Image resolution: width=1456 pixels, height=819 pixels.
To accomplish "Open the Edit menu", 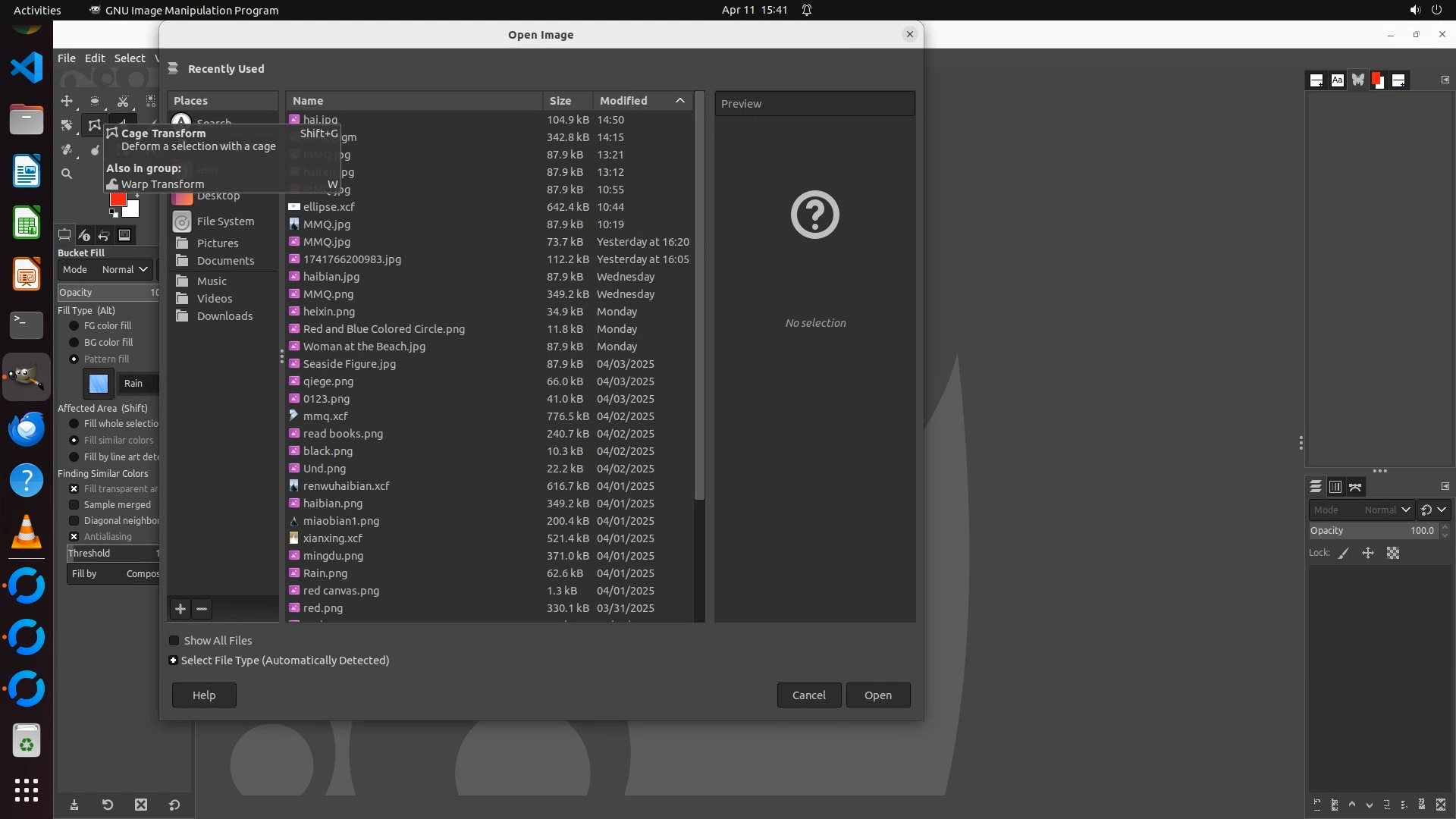I will click(95, 58).
